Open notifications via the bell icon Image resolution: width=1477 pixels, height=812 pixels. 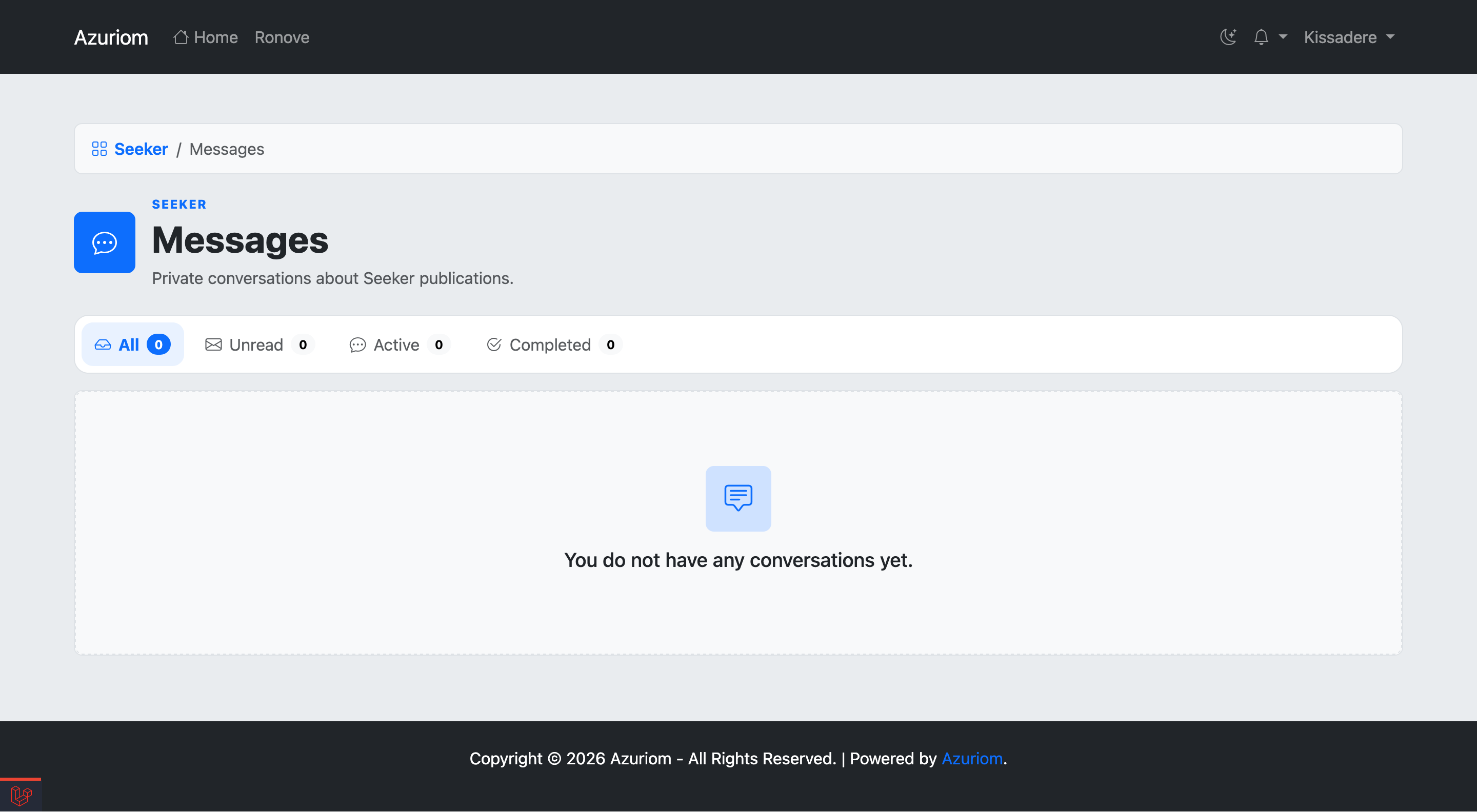(1261, 37)
